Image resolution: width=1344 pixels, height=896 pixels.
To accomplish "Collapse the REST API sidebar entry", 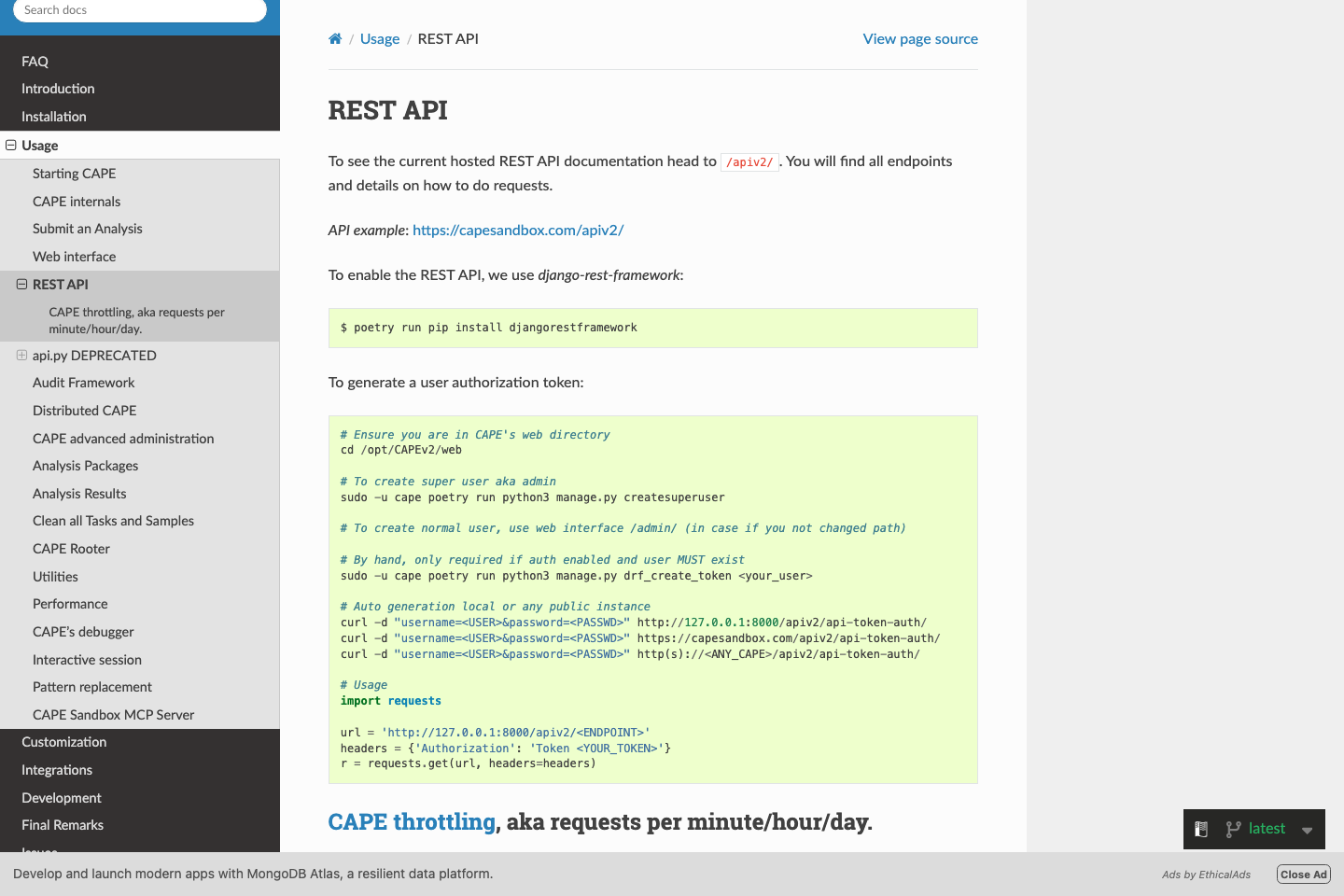I will click(x=24, y=284).
